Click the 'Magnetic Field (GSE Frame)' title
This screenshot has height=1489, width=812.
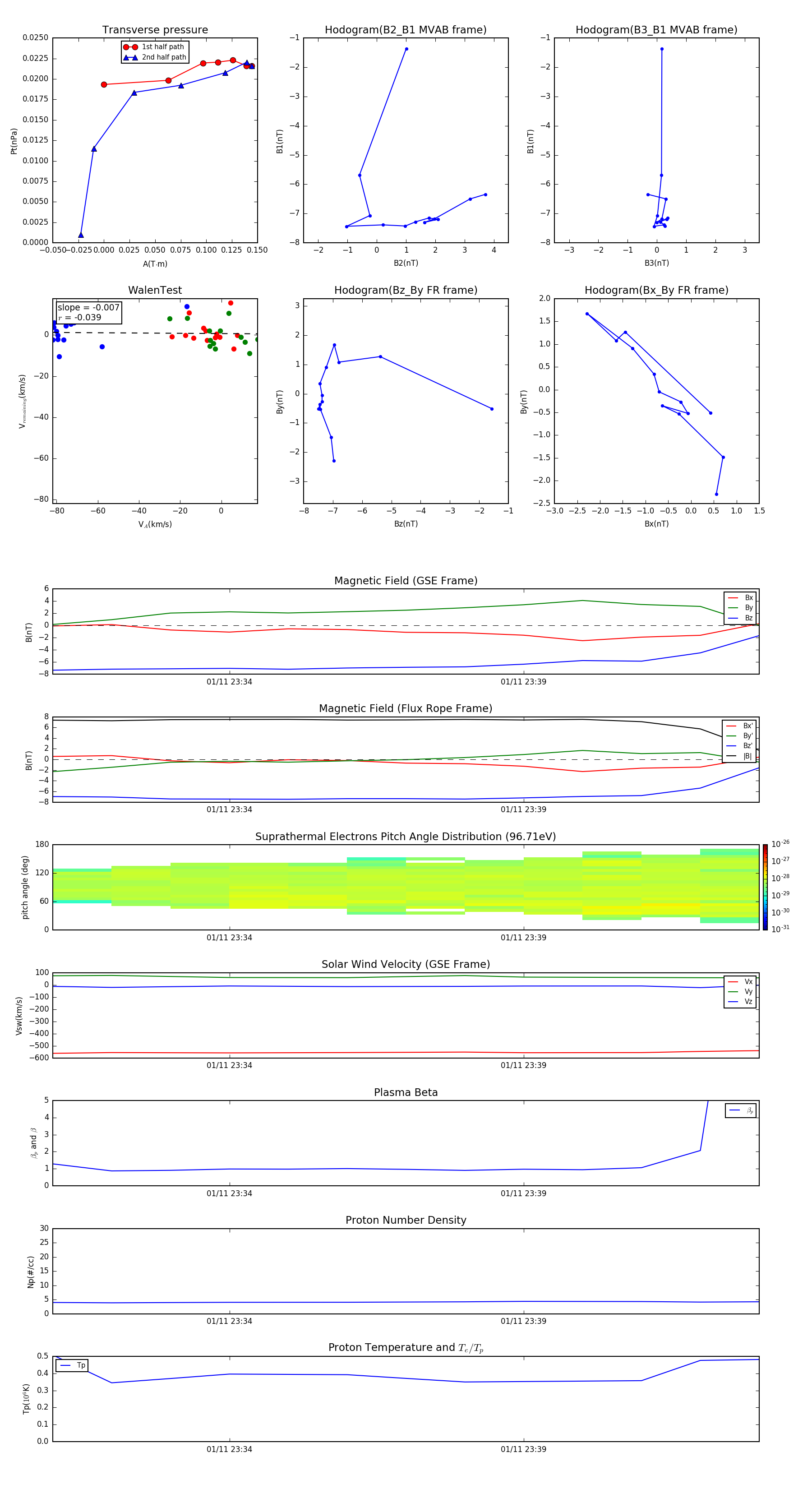point(406,581)
